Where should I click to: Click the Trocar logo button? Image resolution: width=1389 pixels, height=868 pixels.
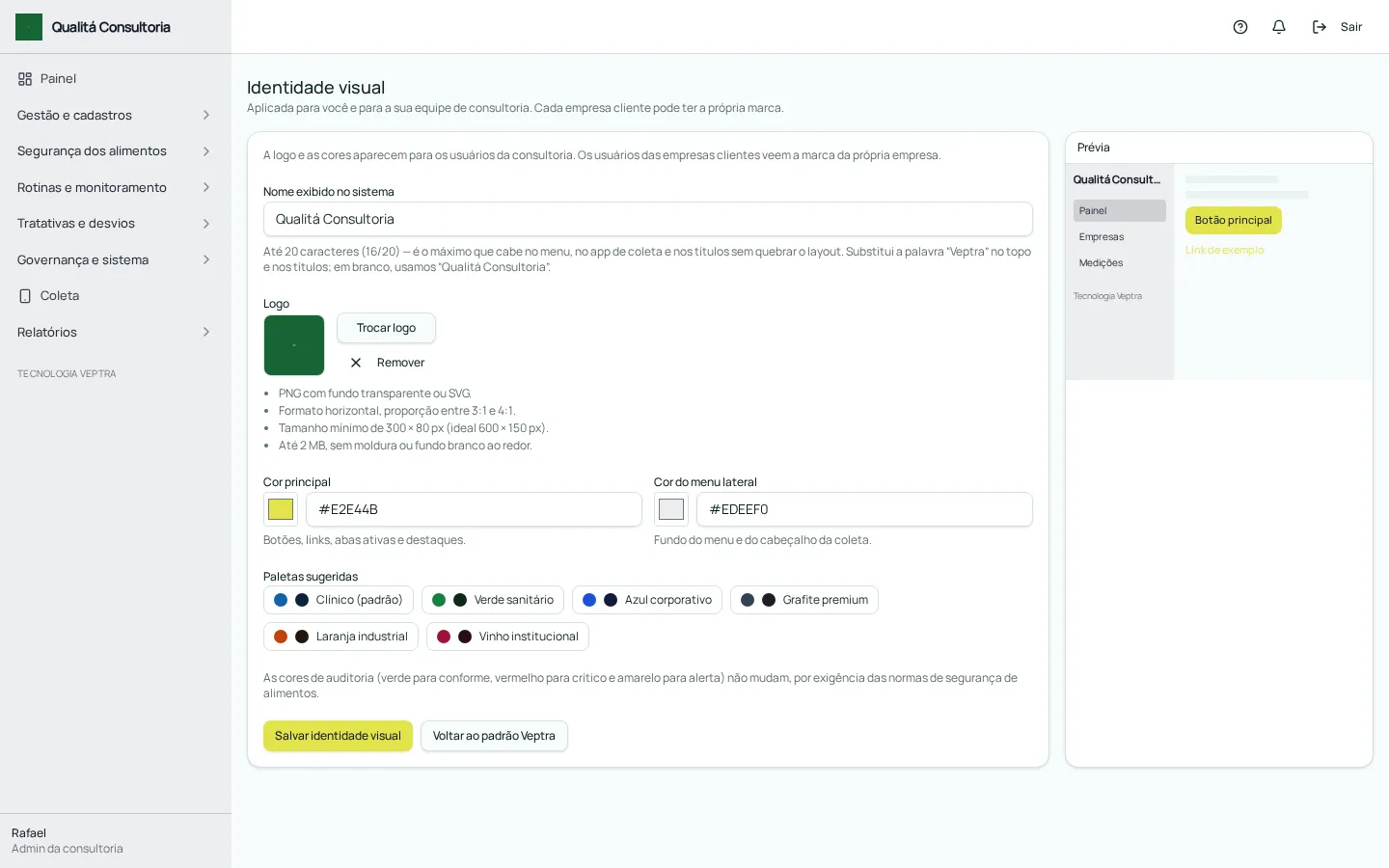(386, 328)
